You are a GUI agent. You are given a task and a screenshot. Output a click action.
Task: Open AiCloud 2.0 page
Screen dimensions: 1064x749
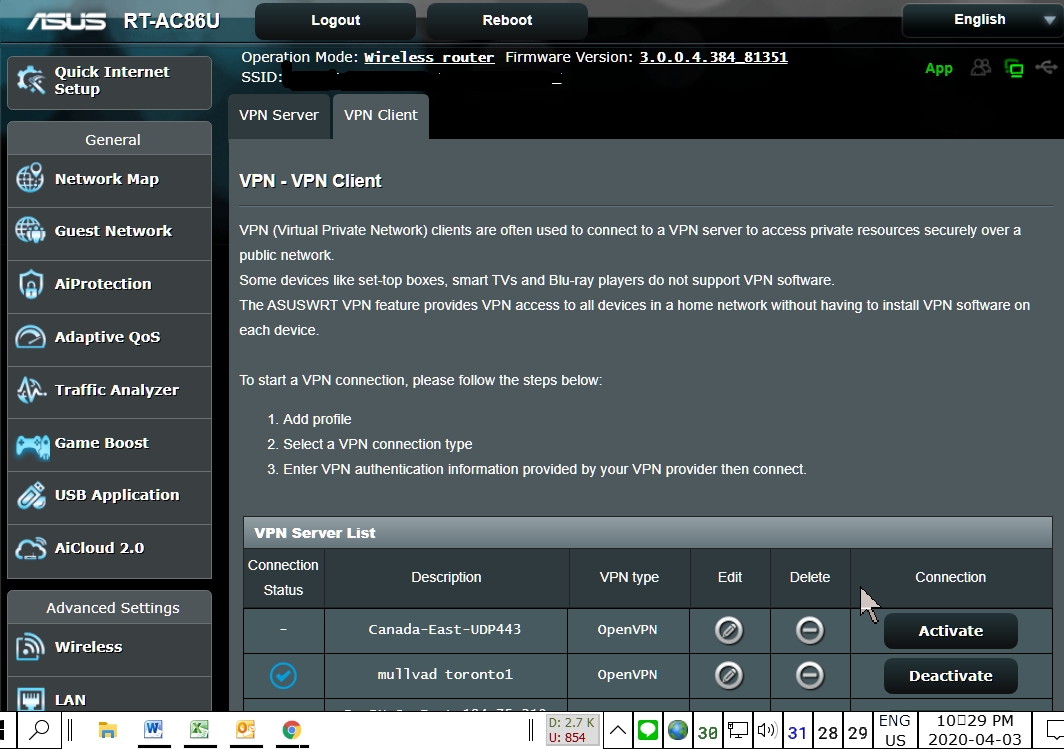[x=109, y=549]
